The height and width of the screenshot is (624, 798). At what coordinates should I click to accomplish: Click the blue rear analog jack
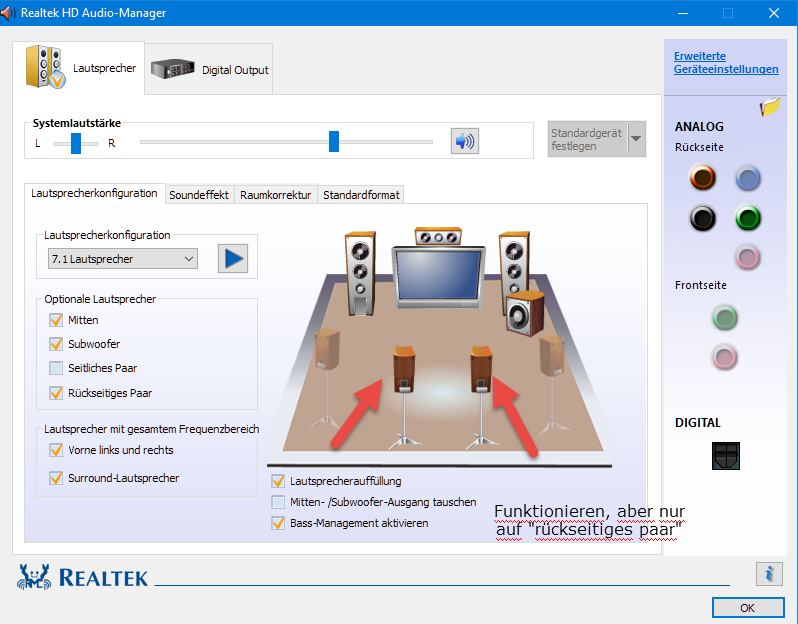point(748,178)
